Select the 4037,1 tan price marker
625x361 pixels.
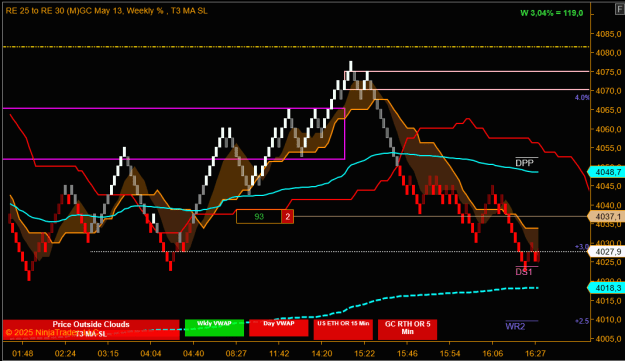coord(606,216)
